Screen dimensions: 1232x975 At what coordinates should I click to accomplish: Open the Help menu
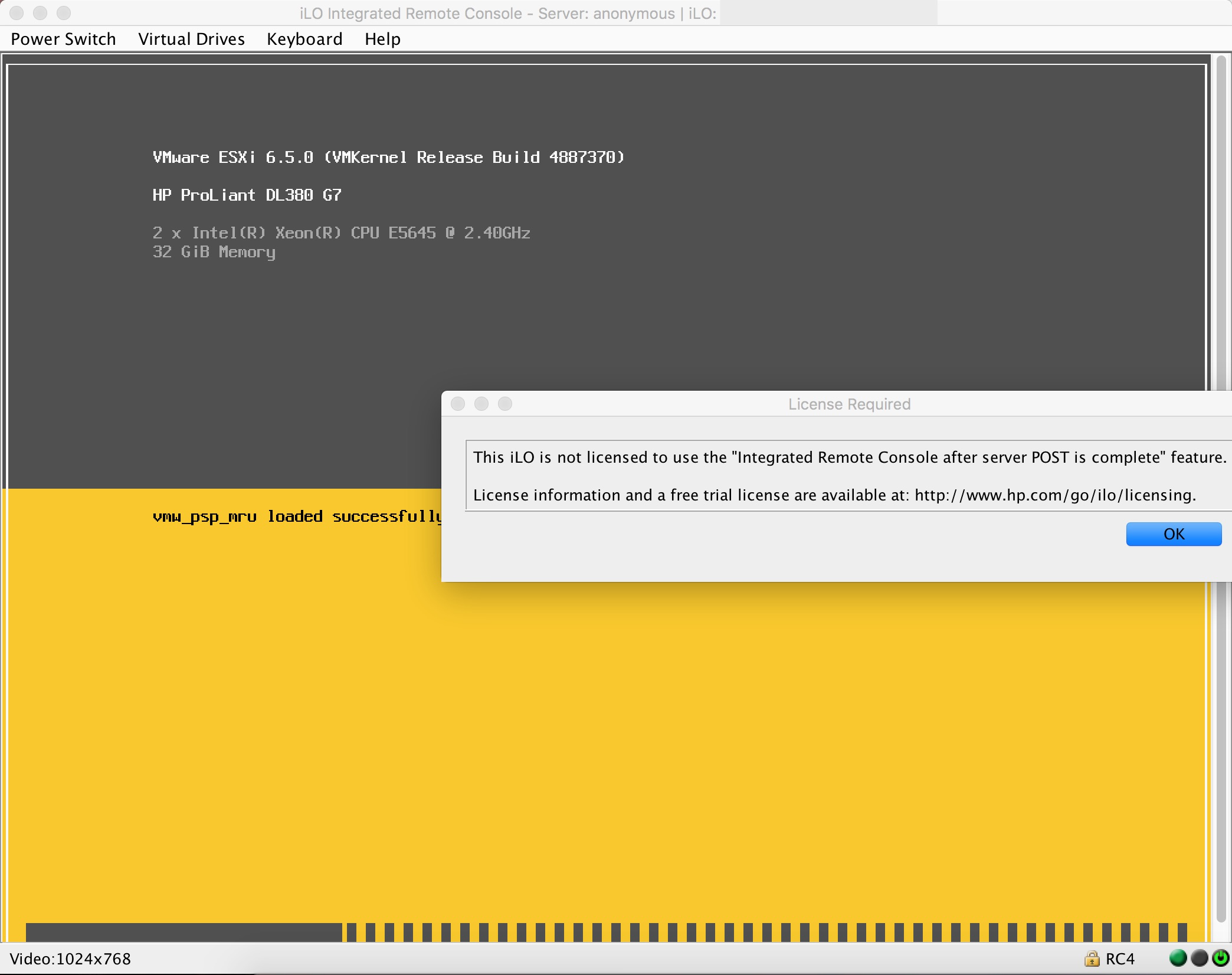click(x=382, y=39)
